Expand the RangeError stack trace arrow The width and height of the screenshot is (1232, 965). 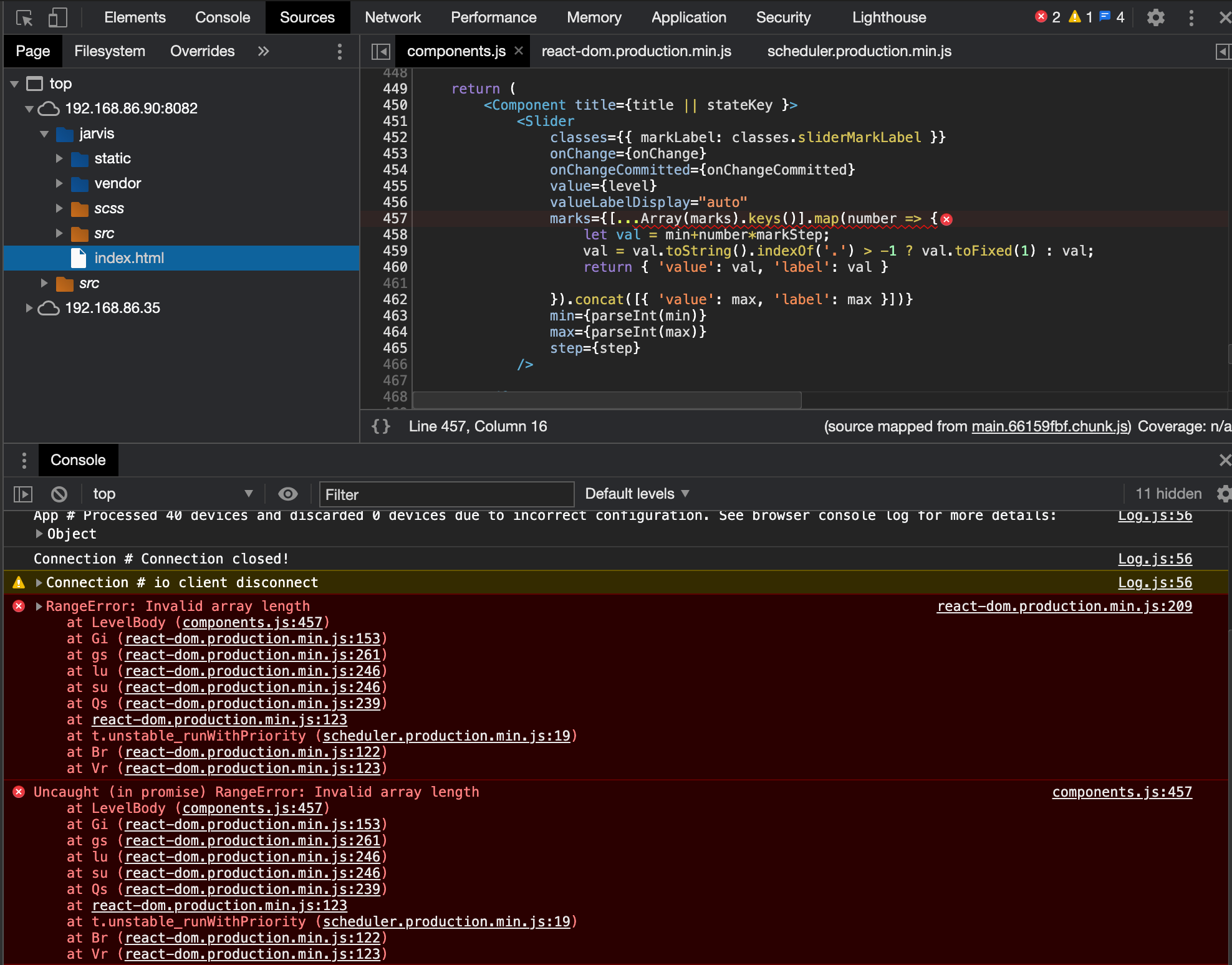(39, 606)
